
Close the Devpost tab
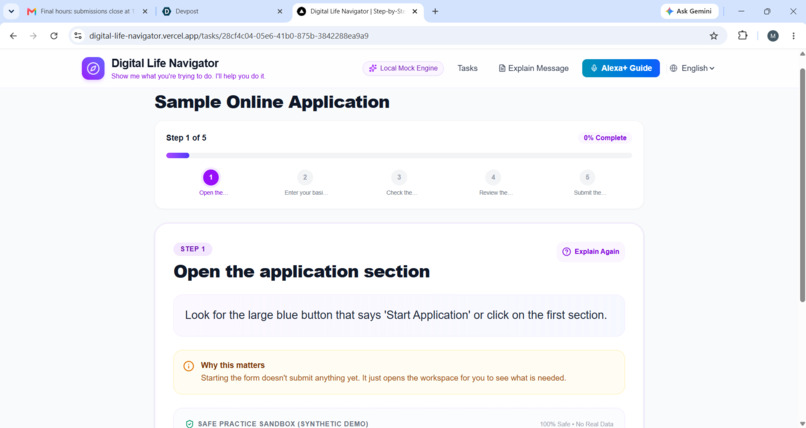coord(280,11)
